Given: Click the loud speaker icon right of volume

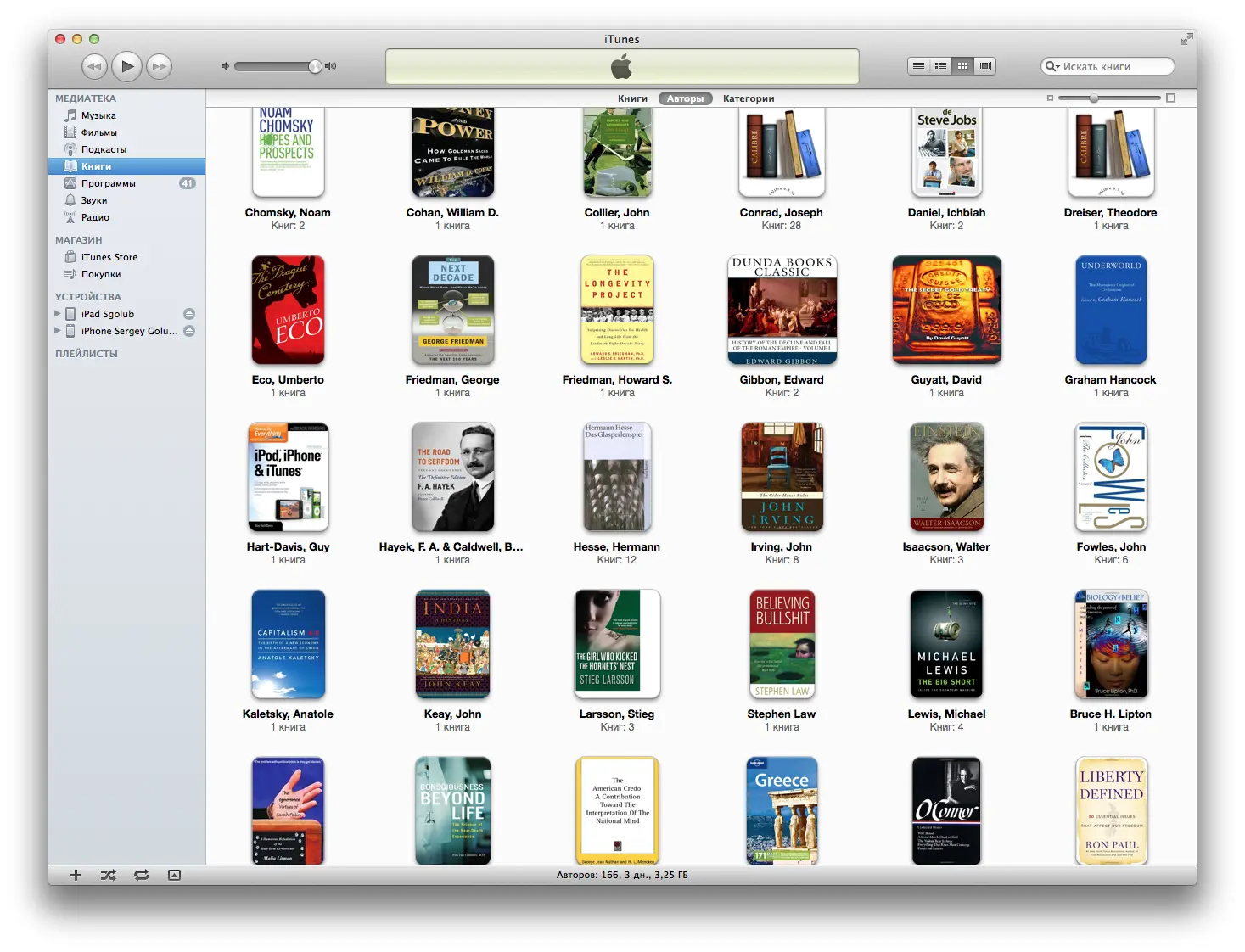Looking at the screenshot, I should 331,66.
